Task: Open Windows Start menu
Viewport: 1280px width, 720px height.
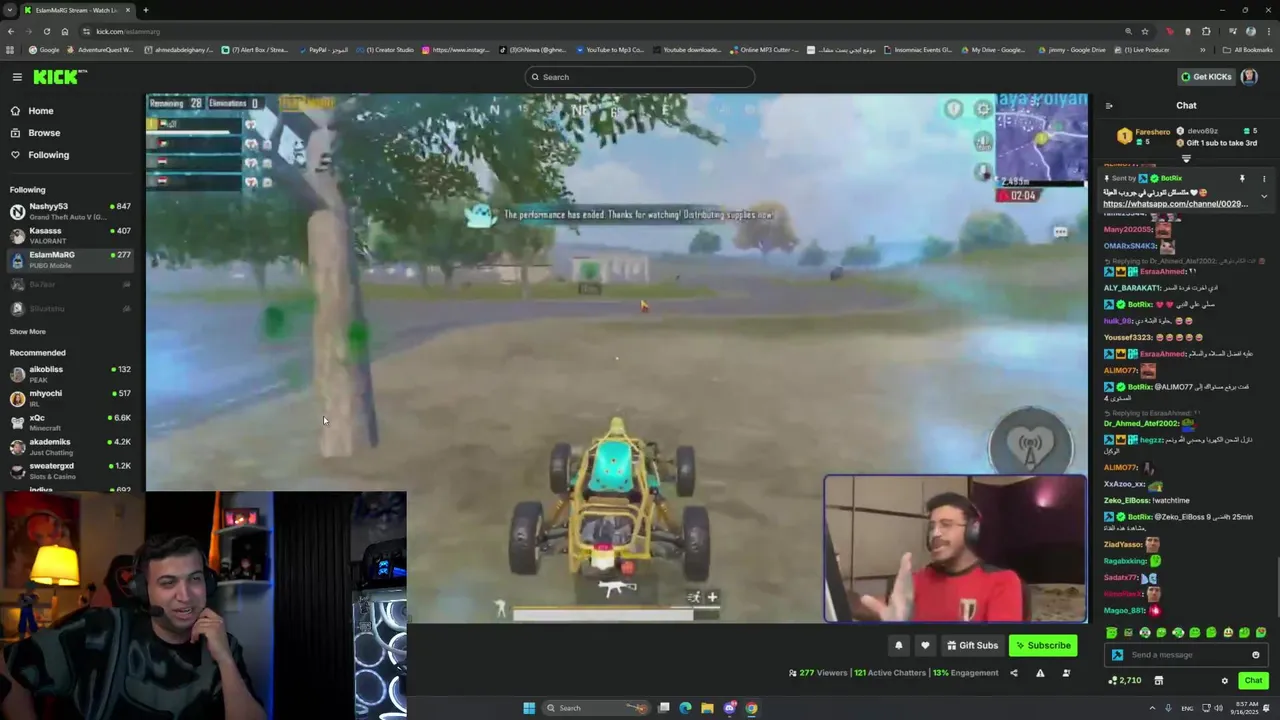Action: pyautogui.click(x=529, y=708)
